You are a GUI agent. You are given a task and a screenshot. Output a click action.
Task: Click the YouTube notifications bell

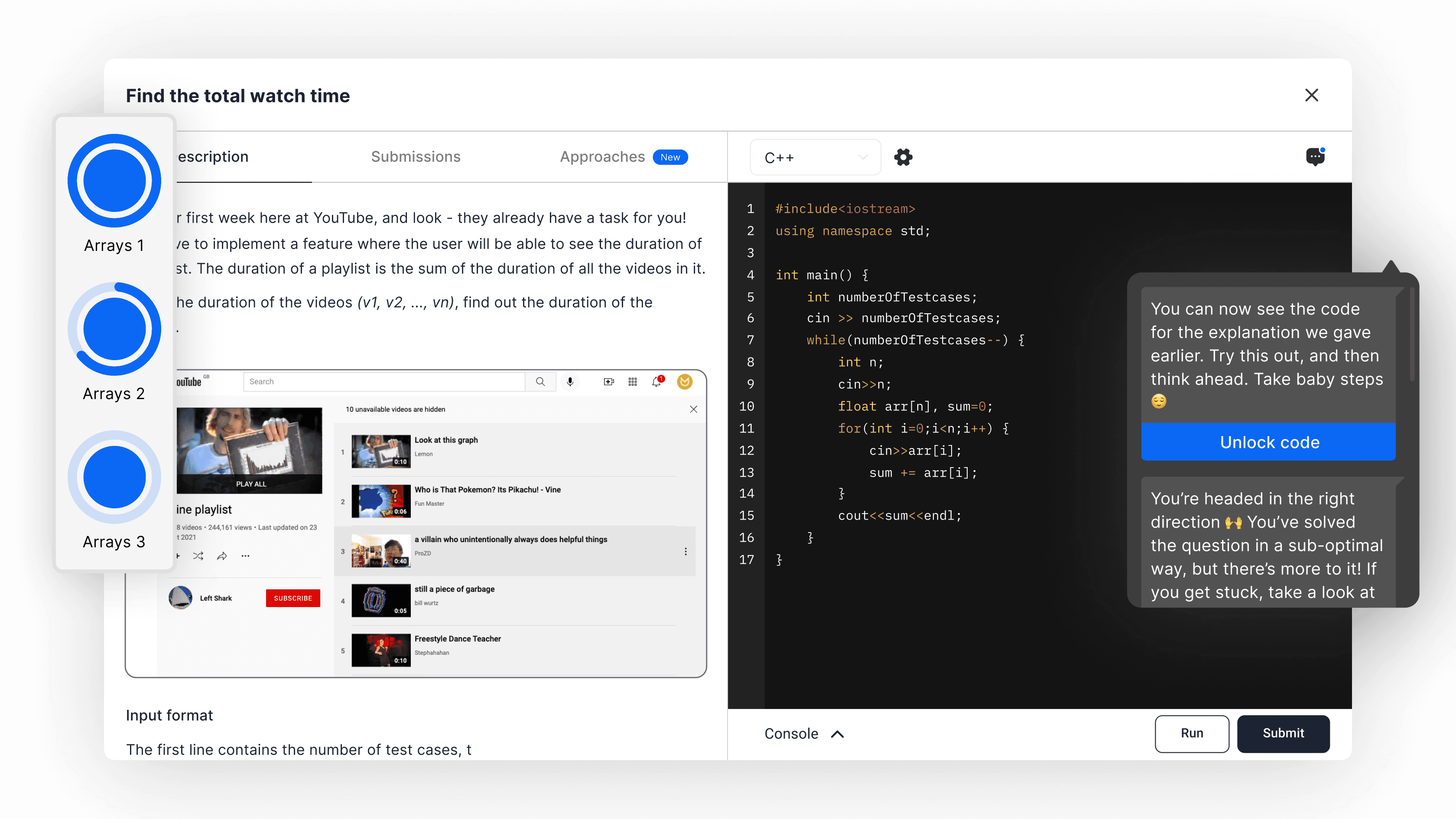point(657,381)
